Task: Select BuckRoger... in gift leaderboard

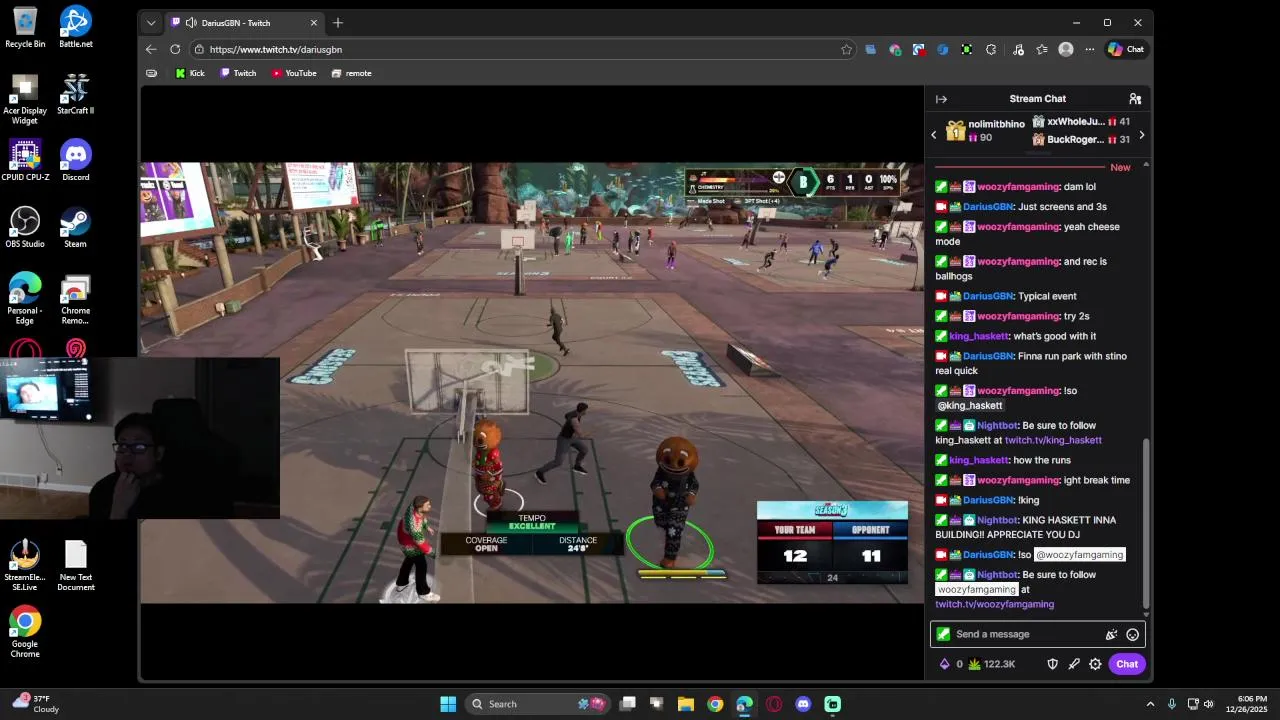Action: tap(1081, 140)
